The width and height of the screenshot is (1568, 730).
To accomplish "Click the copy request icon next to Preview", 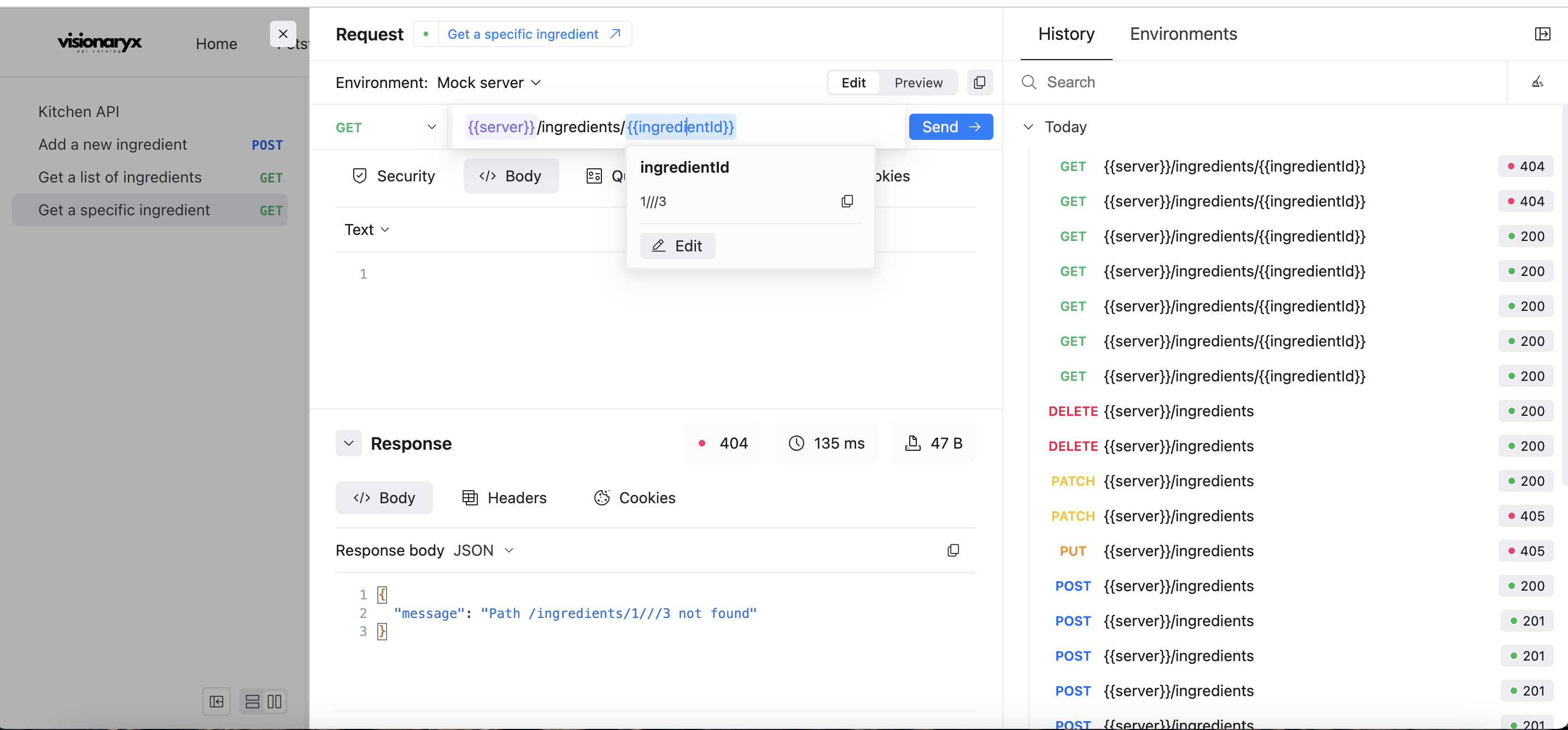I will pos(979,83).
